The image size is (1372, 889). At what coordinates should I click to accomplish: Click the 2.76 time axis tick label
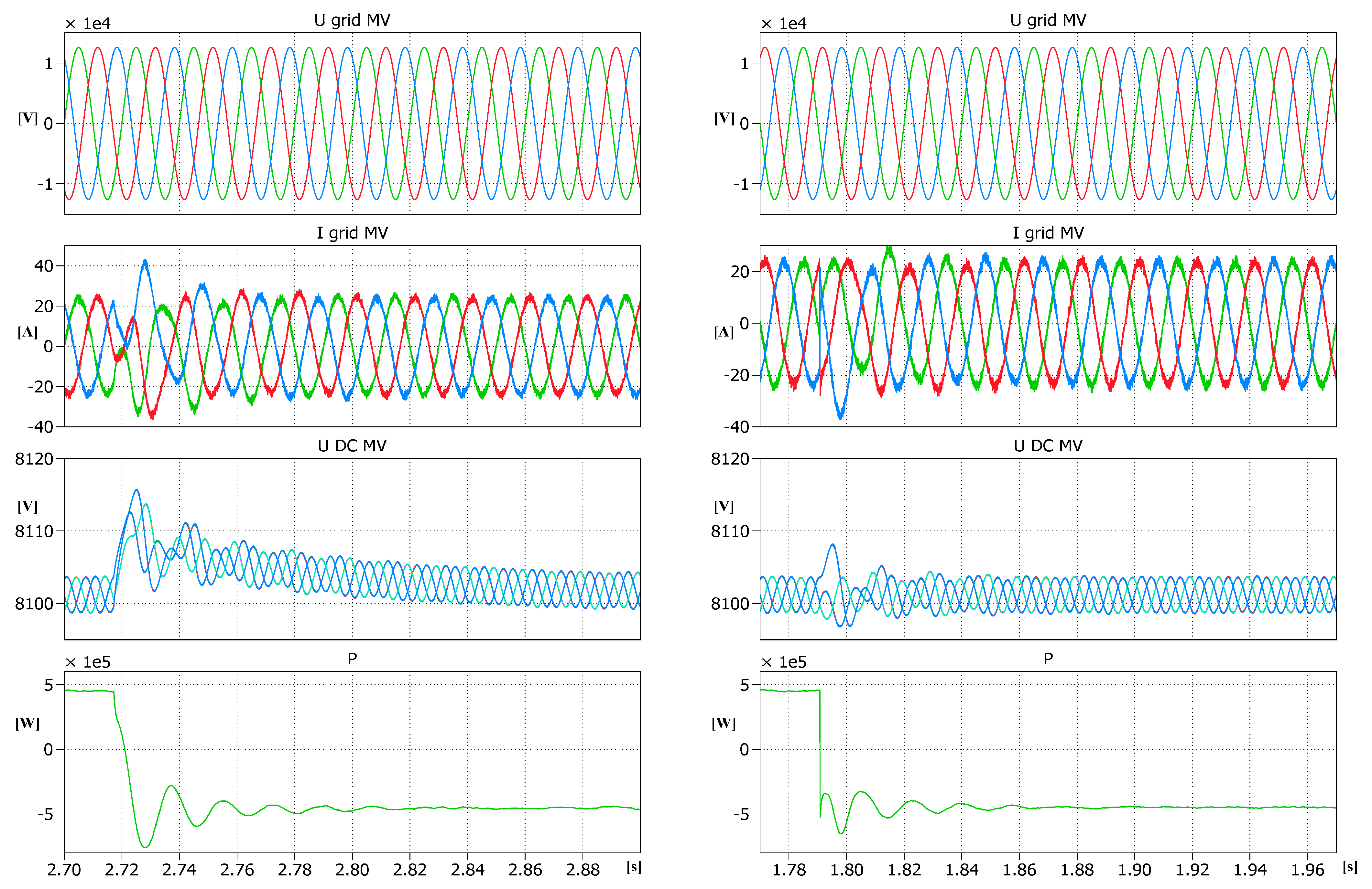[237, 869]
